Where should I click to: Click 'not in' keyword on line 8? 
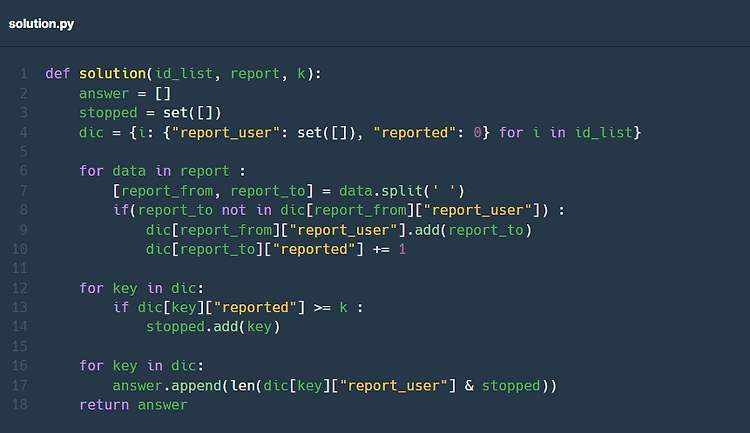click(246, 210)
